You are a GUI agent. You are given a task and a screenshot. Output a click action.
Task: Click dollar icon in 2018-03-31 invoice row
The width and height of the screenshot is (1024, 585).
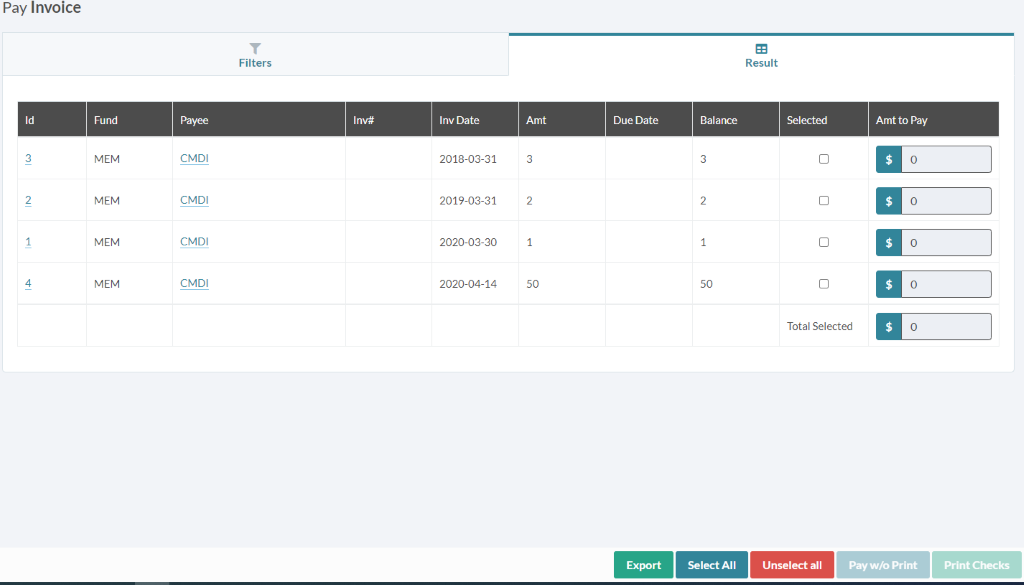889,159
